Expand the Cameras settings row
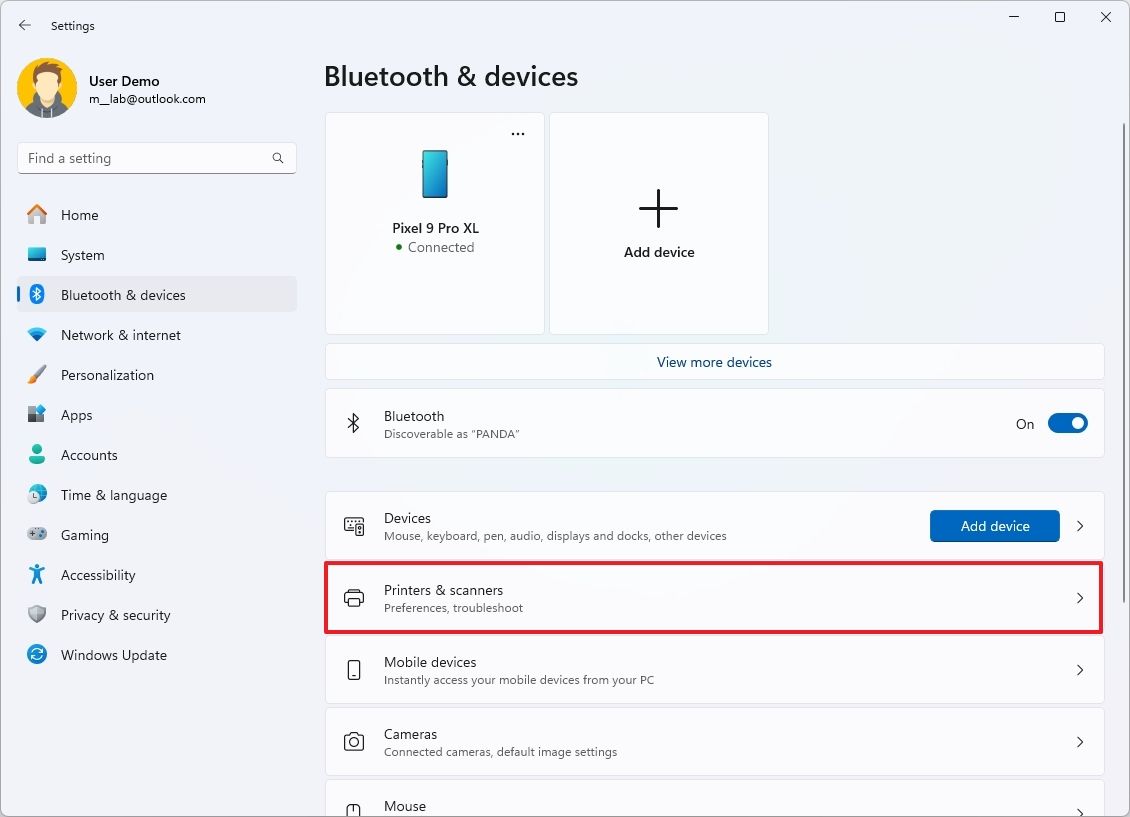 point(712,741)
